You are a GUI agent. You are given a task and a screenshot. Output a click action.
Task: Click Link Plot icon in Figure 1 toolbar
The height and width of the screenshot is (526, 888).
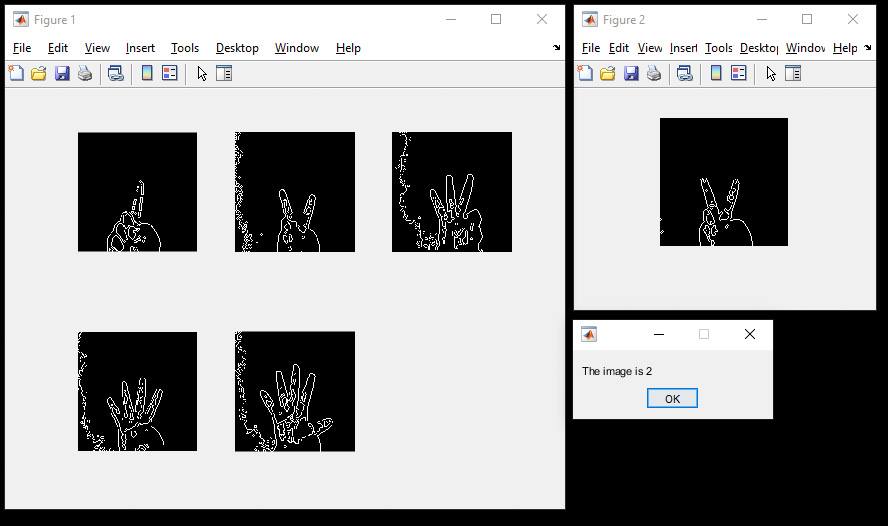point(116,73)
